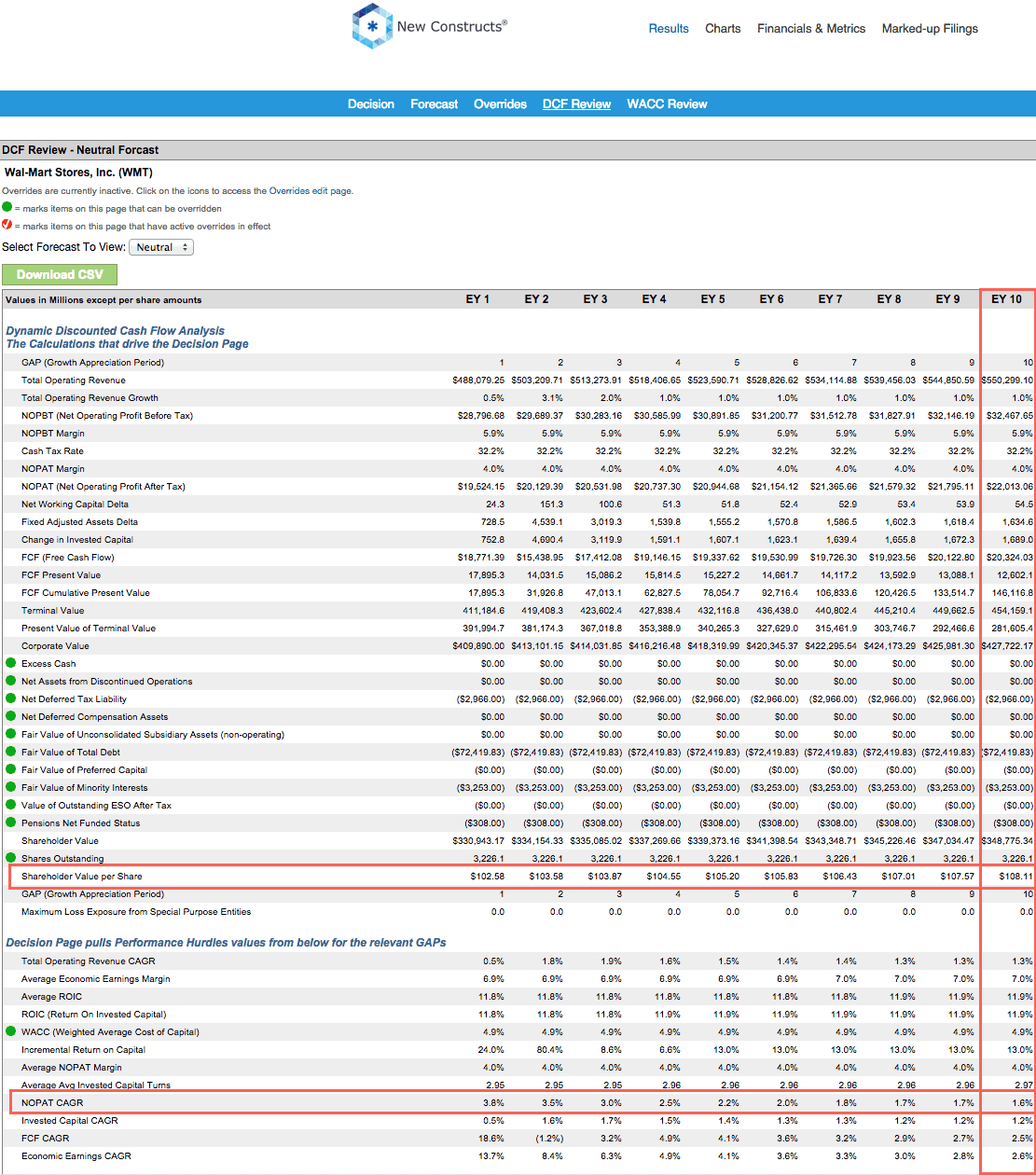Click the 3.8% NOPAT CAGR EY 1 cell
Image resolution: width=1036 pixels, height=1175 pixels.
click(494, 1103)
